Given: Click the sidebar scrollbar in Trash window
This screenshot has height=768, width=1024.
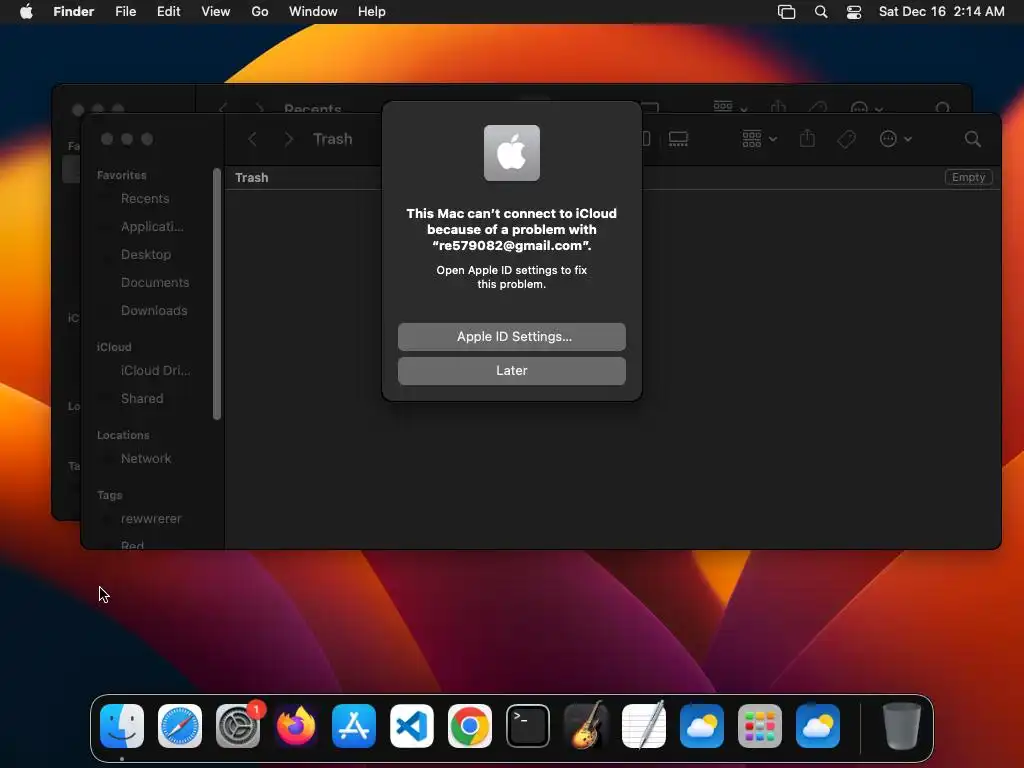Looking at the screenshot, I should coord(216,294).
